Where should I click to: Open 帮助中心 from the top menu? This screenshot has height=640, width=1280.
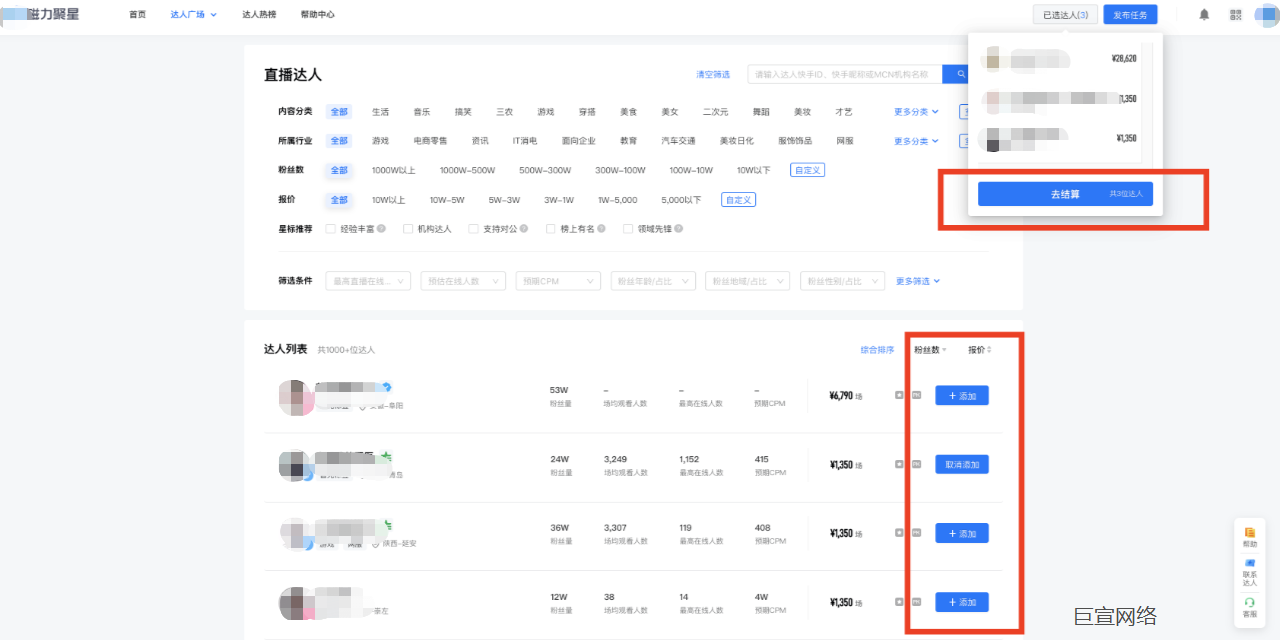tap(317, 15)
